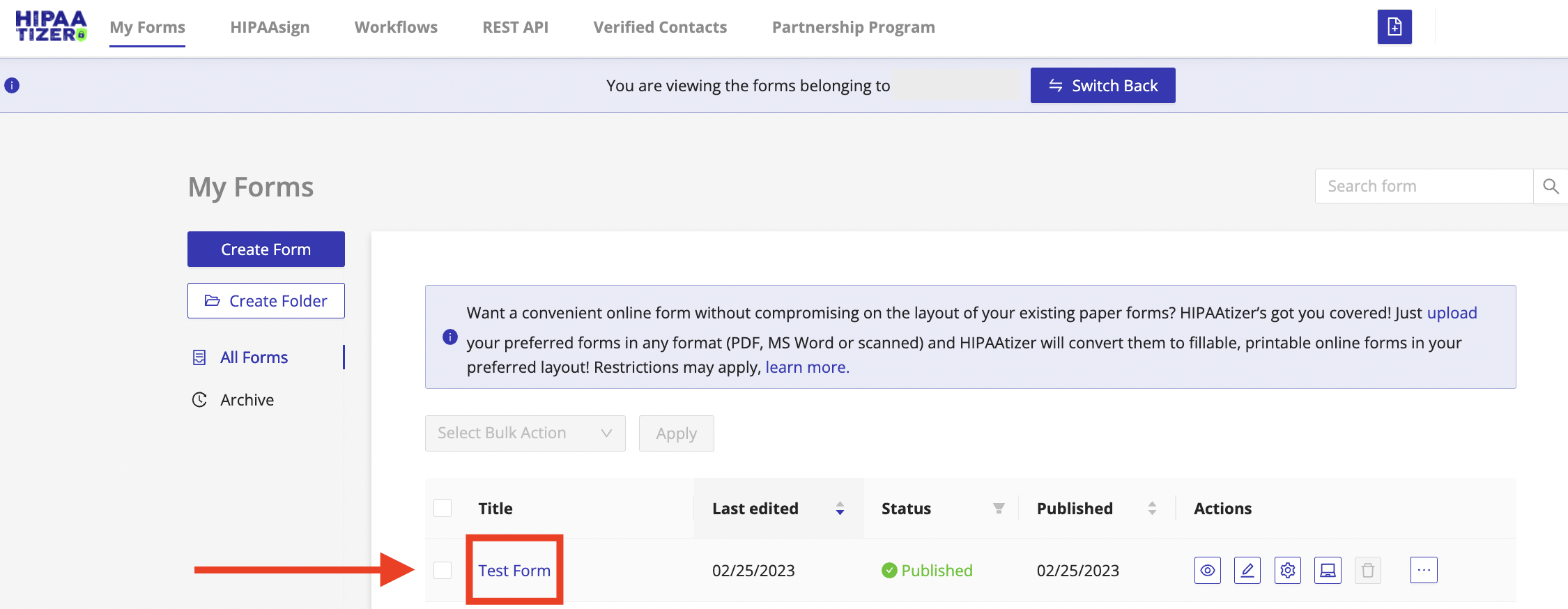Toggle the select-all checkbox in table header
The width and height of the screenshot is (1568, 609).
pyautogui.click(x=443, y=508)
